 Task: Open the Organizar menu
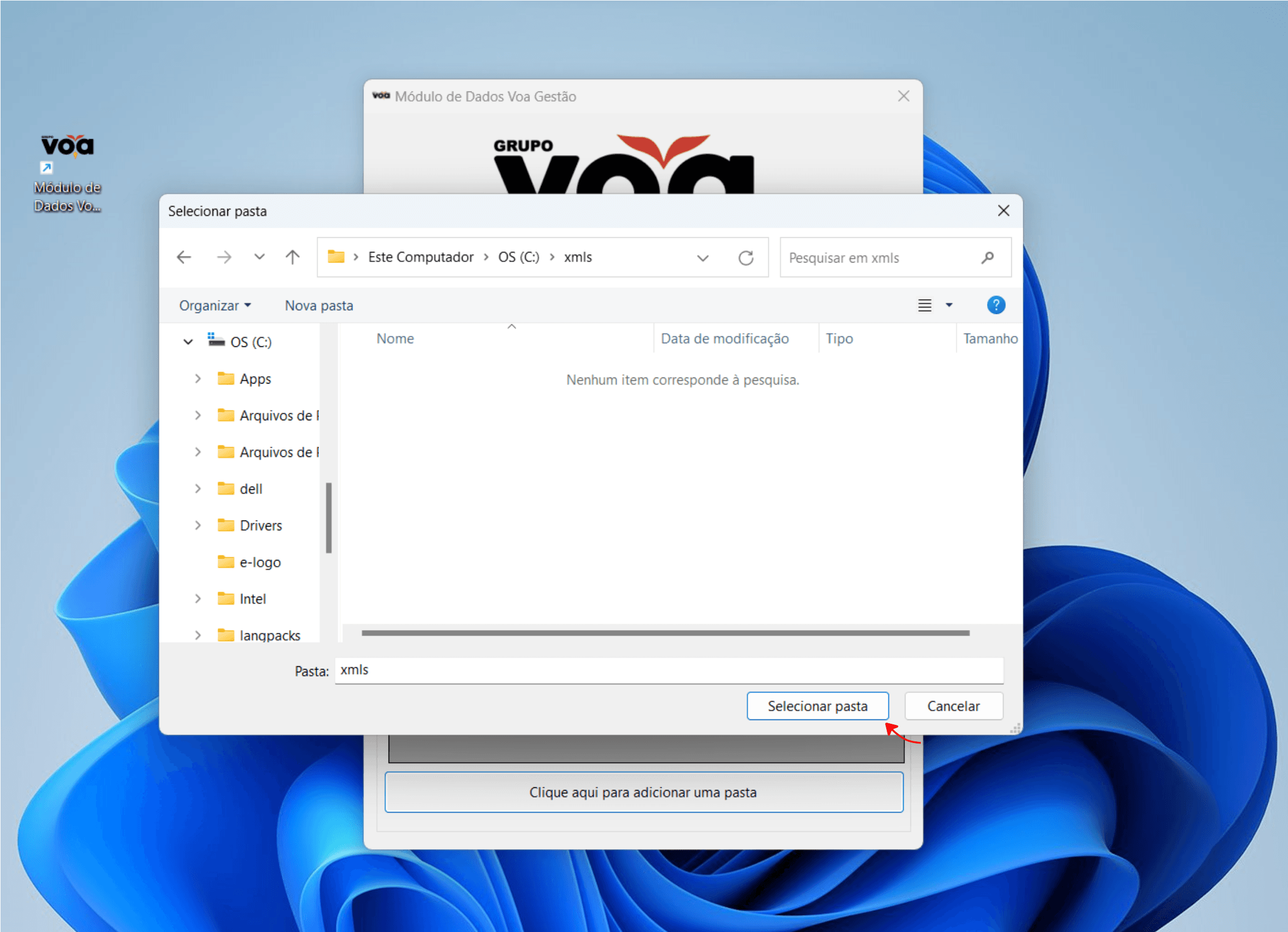pyautogui.click(x=215, y=305)
